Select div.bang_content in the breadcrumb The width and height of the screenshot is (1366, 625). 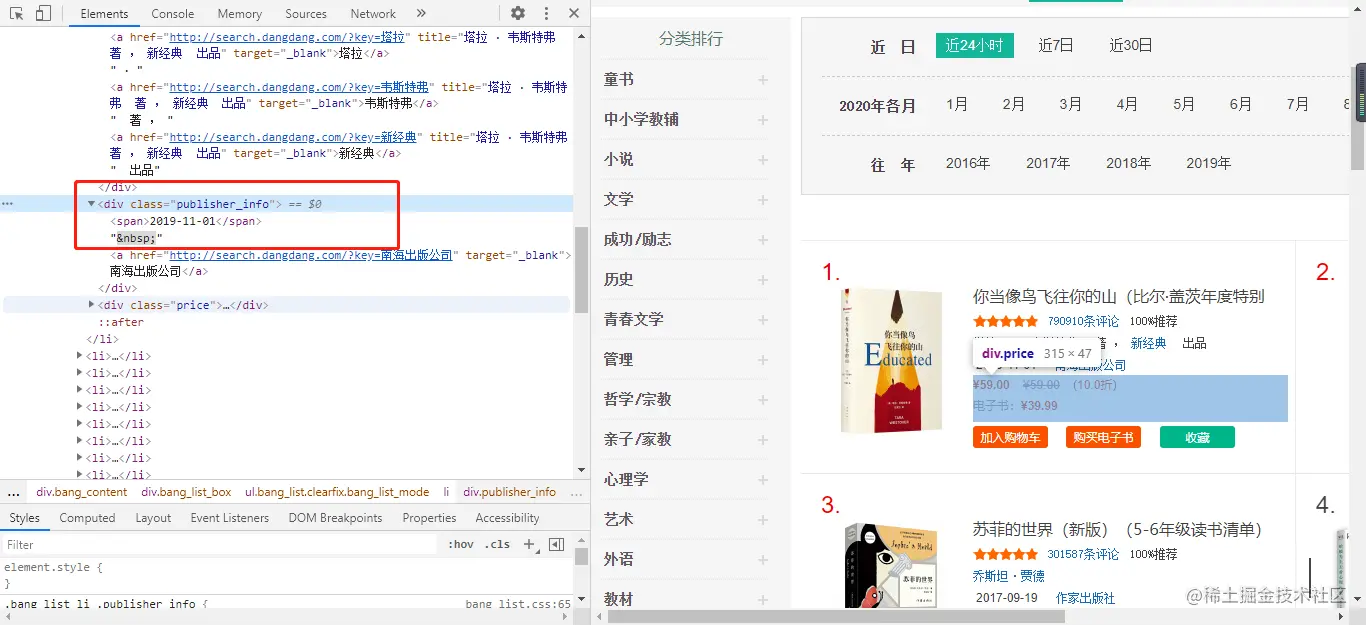point(82,492)
